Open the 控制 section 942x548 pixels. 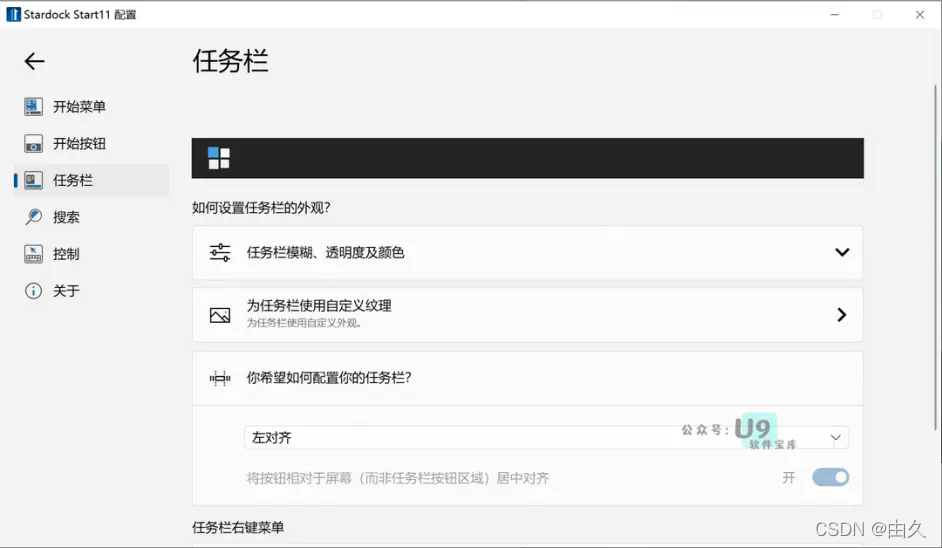(91, 254)
